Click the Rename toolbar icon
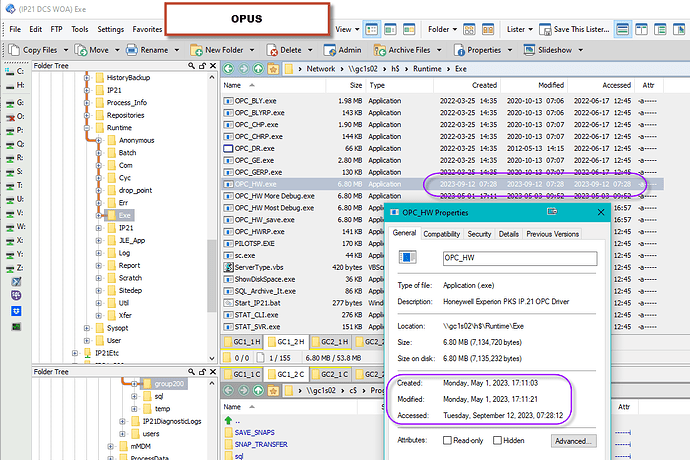Viewport: 690px width, 460px height. pyautogui.click(x=132, y=50)
